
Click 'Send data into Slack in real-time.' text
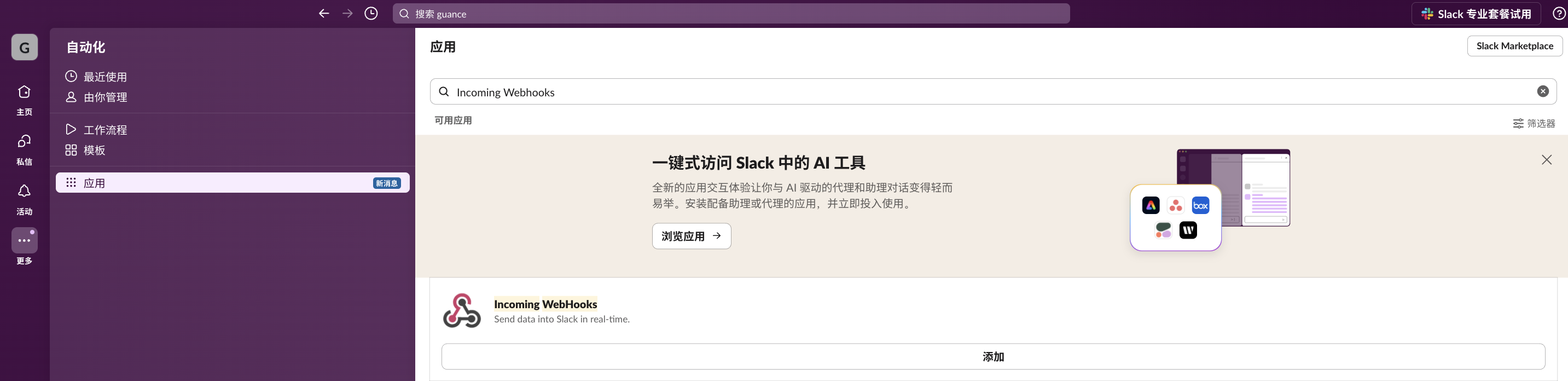coord(562,319)
